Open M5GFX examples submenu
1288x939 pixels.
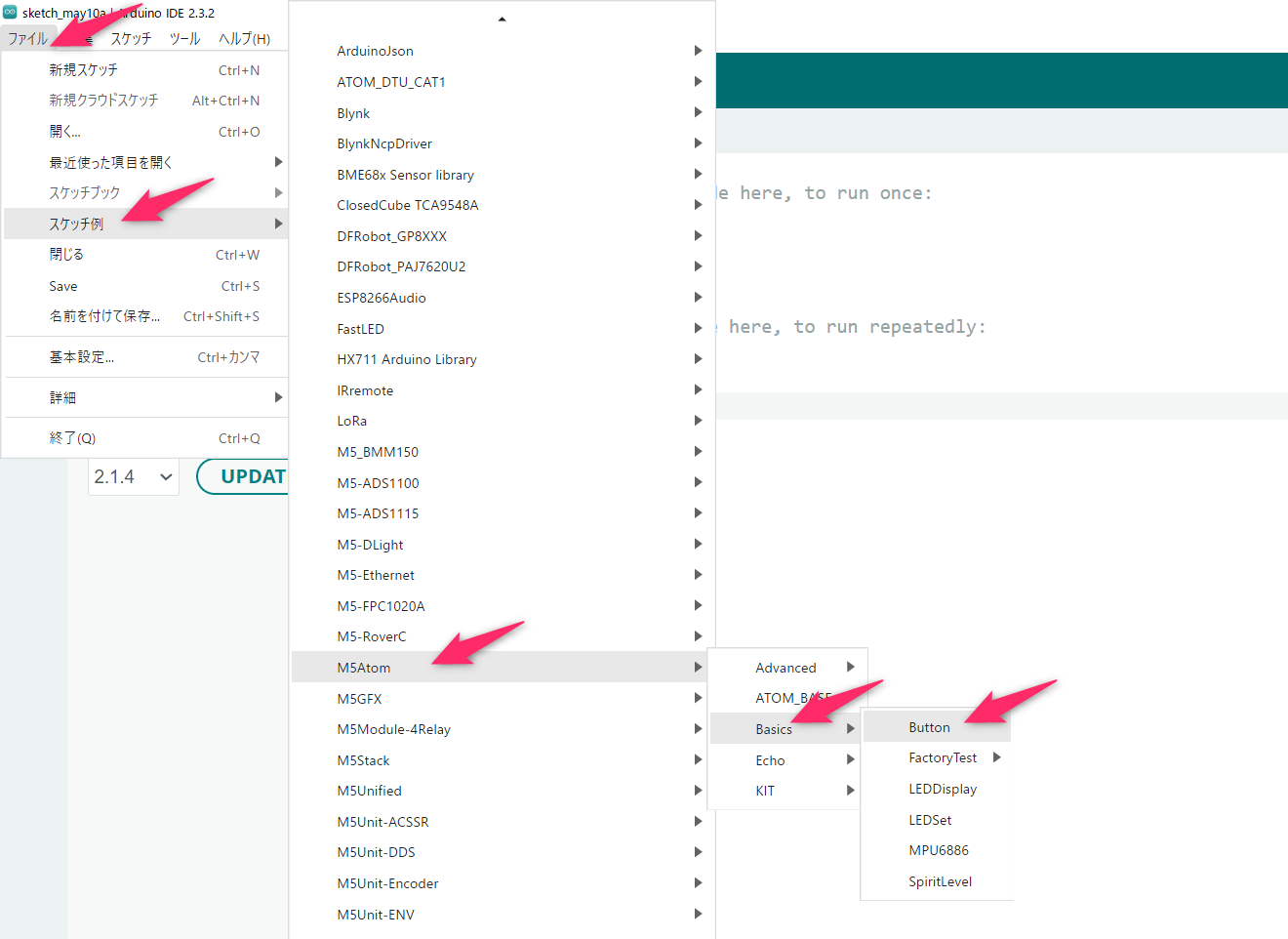502,699
